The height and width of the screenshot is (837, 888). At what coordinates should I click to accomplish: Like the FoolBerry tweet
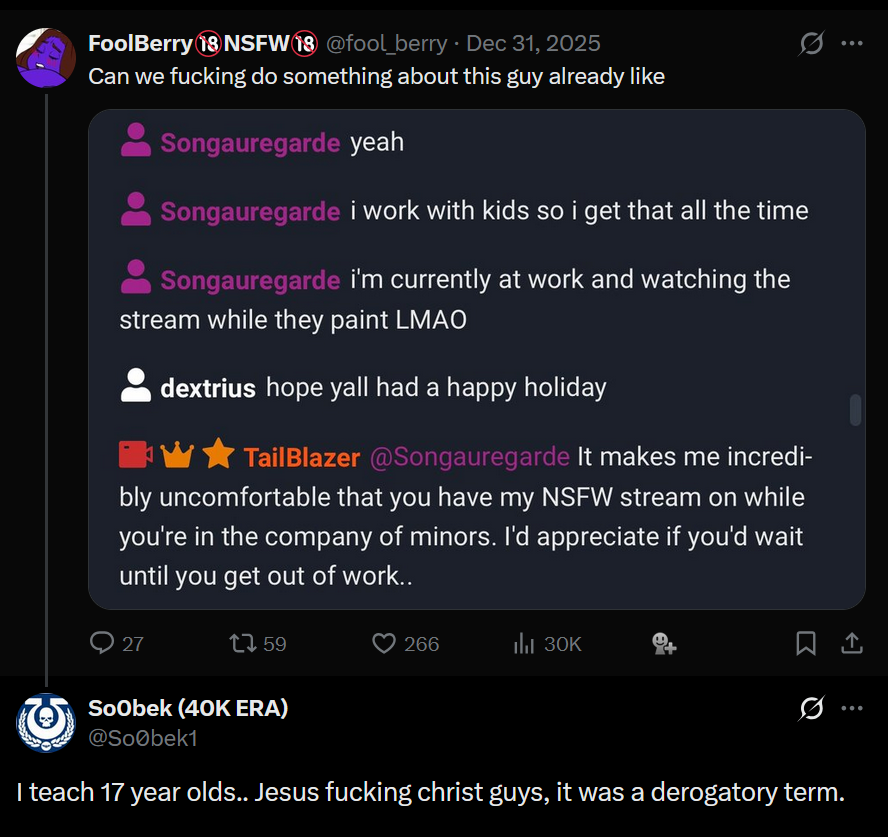384,643
